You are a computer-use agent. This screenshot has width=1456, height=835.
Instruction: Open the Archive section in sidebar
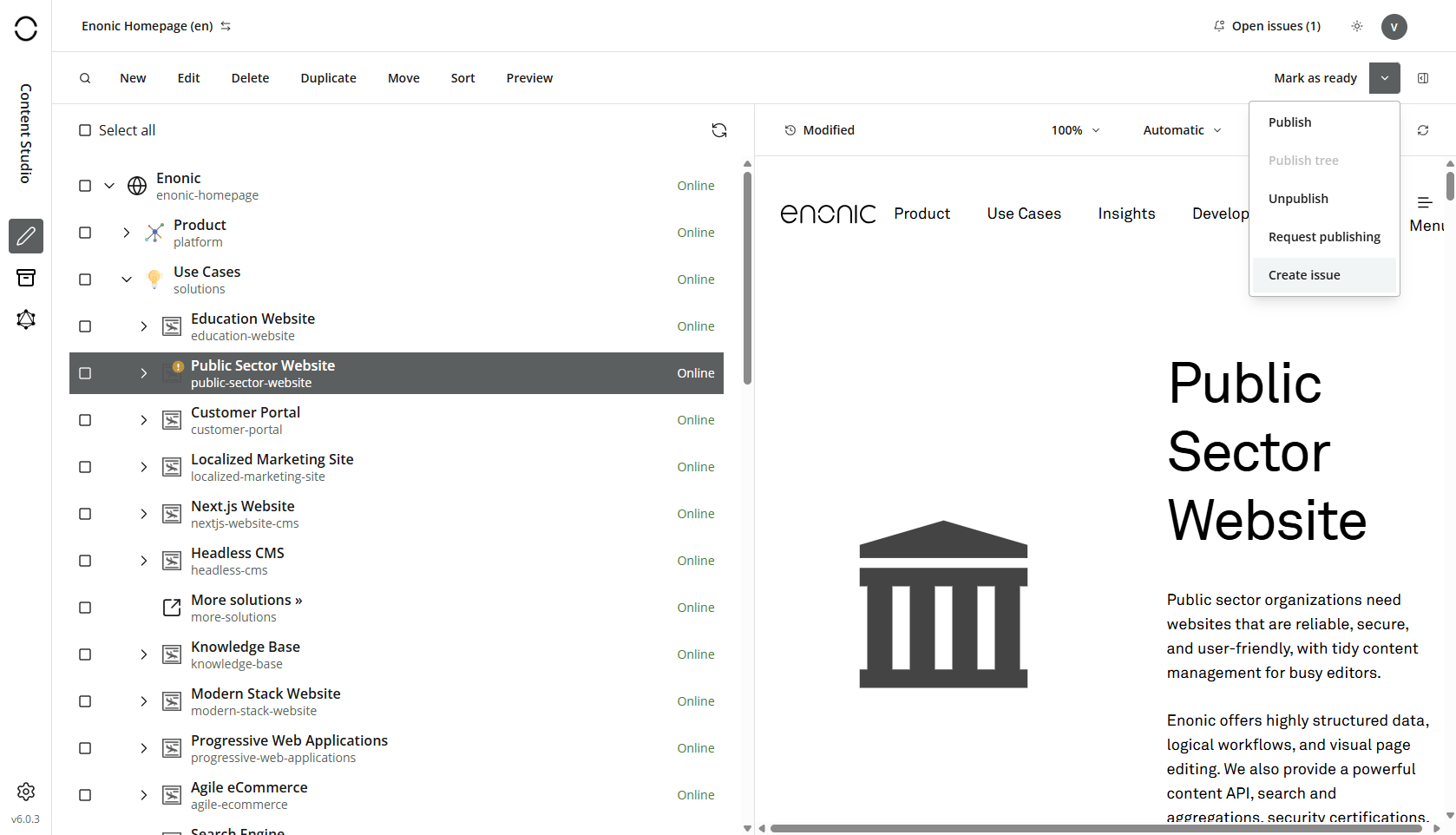[26, 278]
